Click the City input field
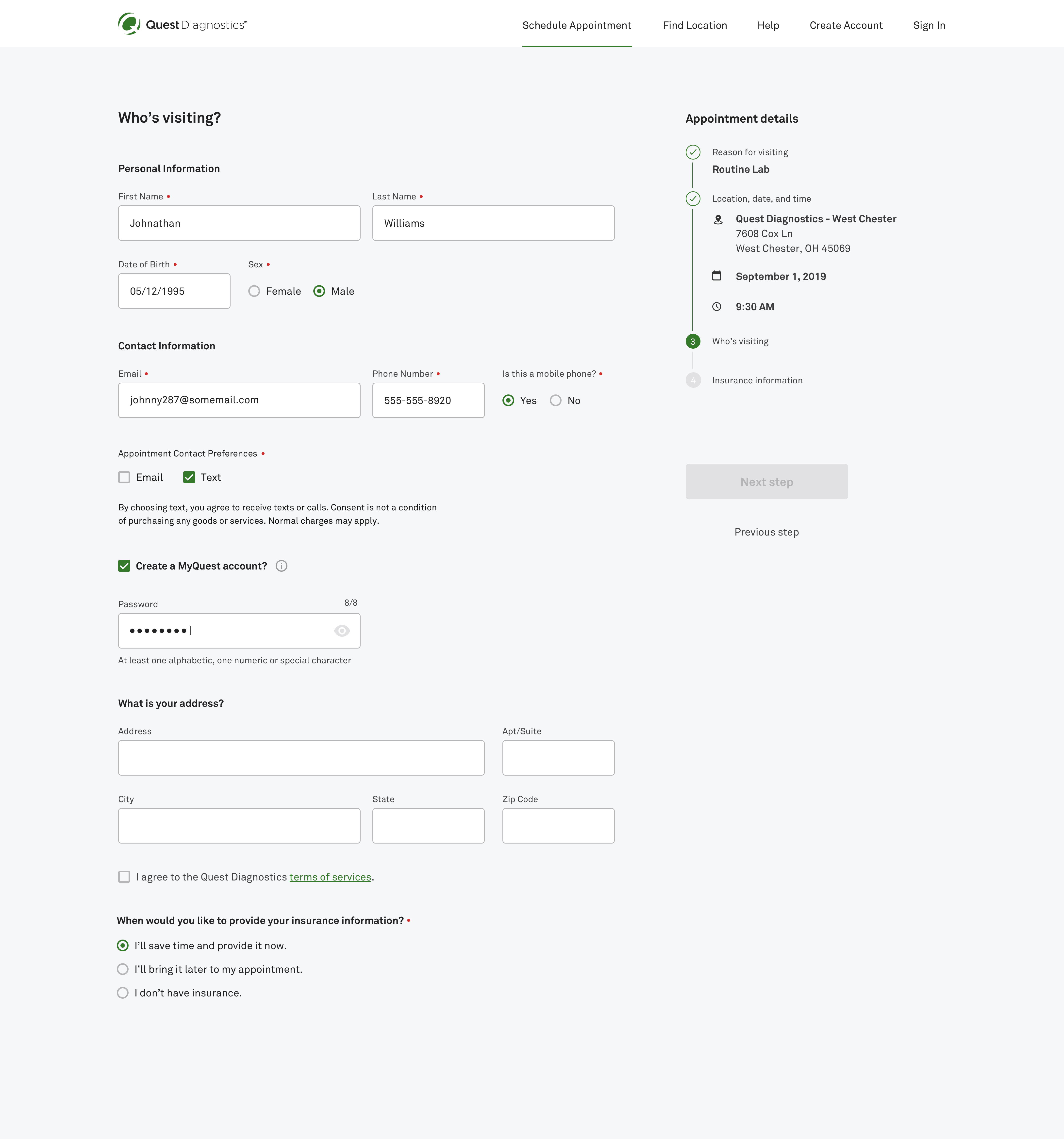Screen dimensions: 1064x1139 [239, 826]
